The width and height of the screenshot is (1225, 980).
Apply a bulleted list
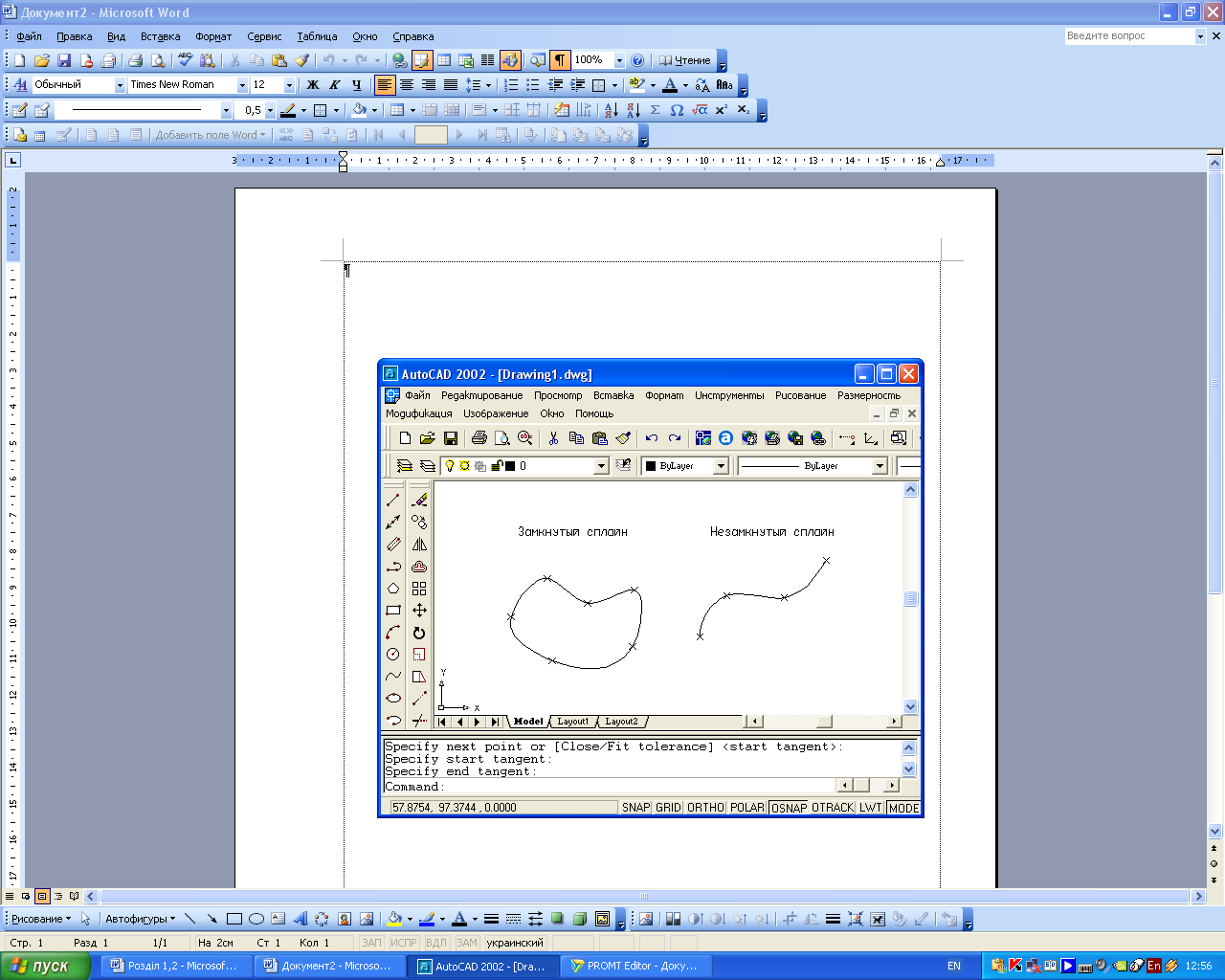(x=533, y=85)
